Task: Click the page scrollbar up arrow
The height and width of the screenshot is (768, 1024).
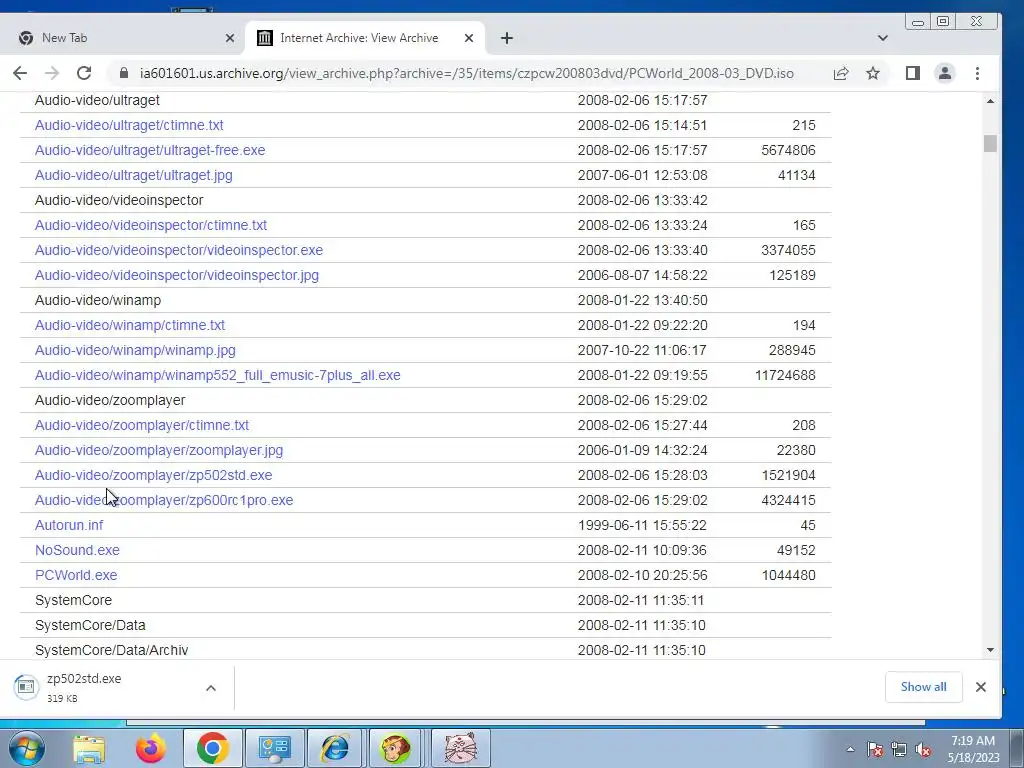Action: click(991, 101)
